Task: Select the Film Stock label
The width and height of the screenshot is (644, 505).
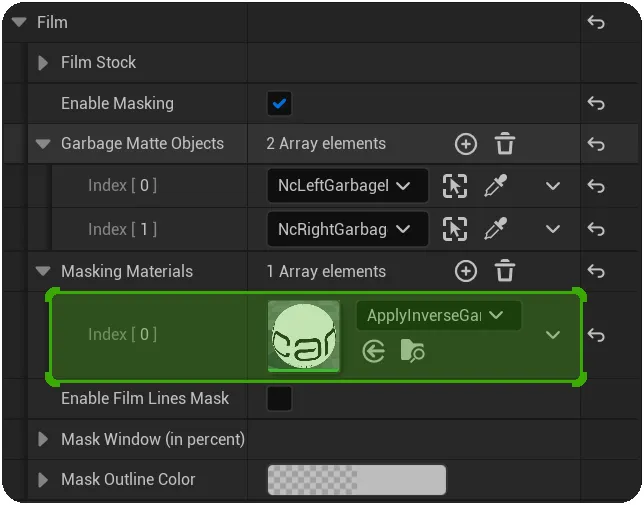Action: [99, 63]
